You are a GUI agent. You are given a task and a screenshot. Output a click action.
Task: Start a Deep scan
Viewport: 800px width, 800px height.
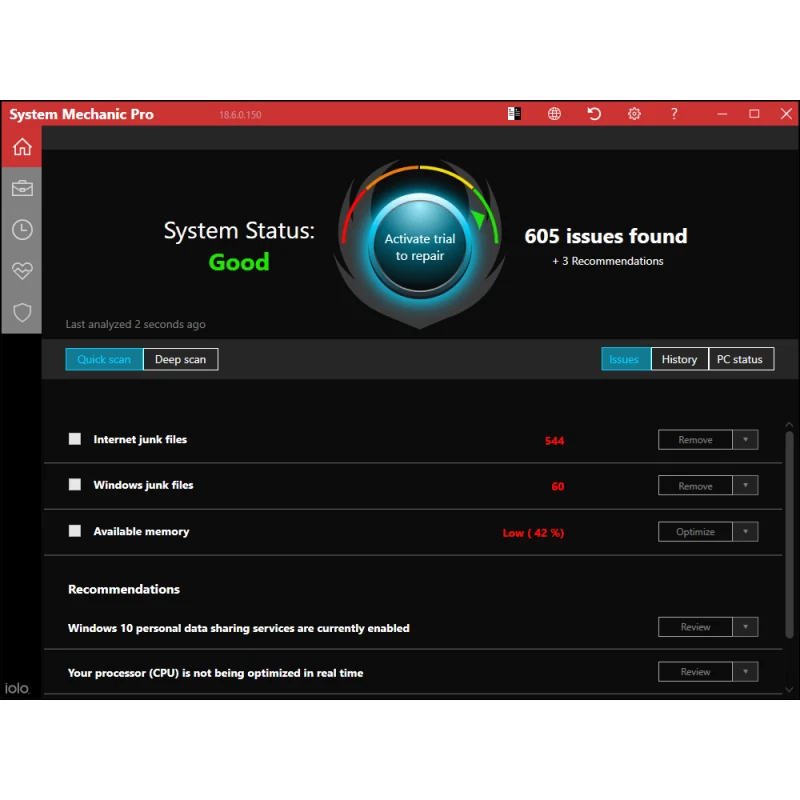click(x=180, y=358)
